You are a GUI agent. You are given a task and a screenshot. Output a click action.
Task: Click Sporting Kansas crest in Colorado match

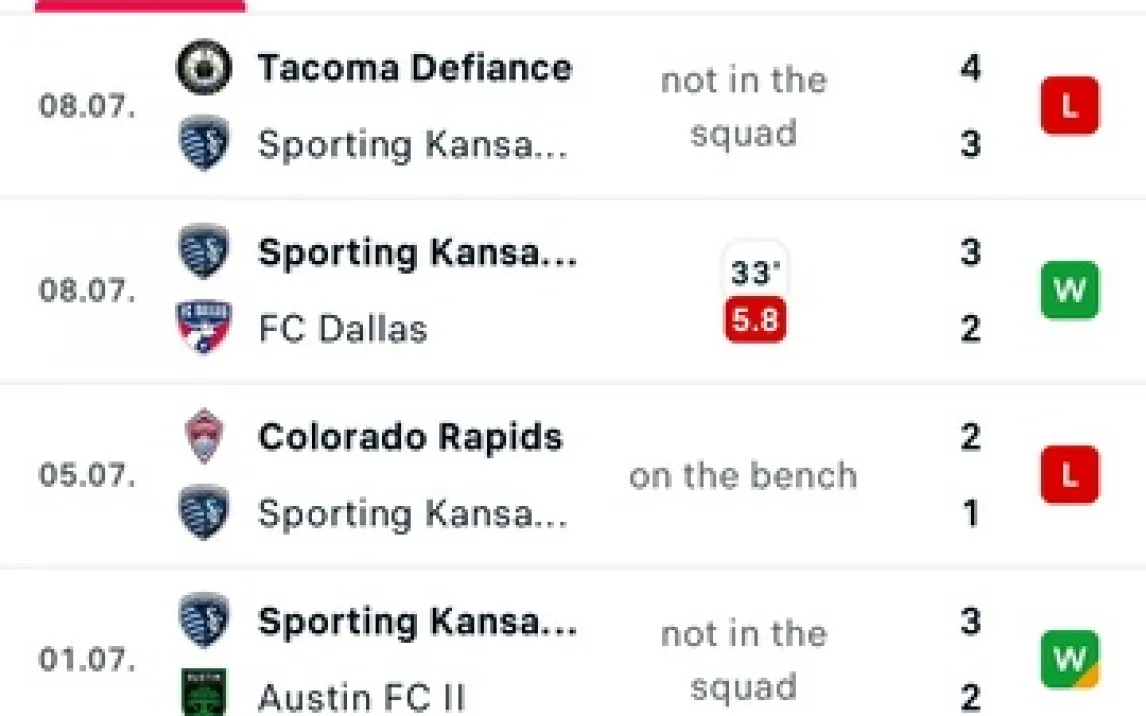204,513
